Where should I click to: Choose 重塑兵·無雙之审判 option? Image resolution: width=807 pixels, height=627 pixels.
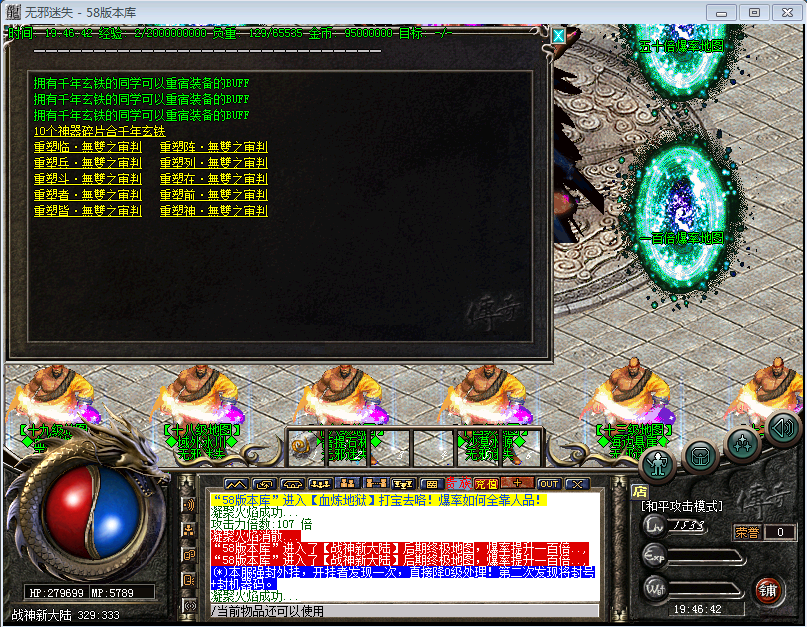point(87,163)
